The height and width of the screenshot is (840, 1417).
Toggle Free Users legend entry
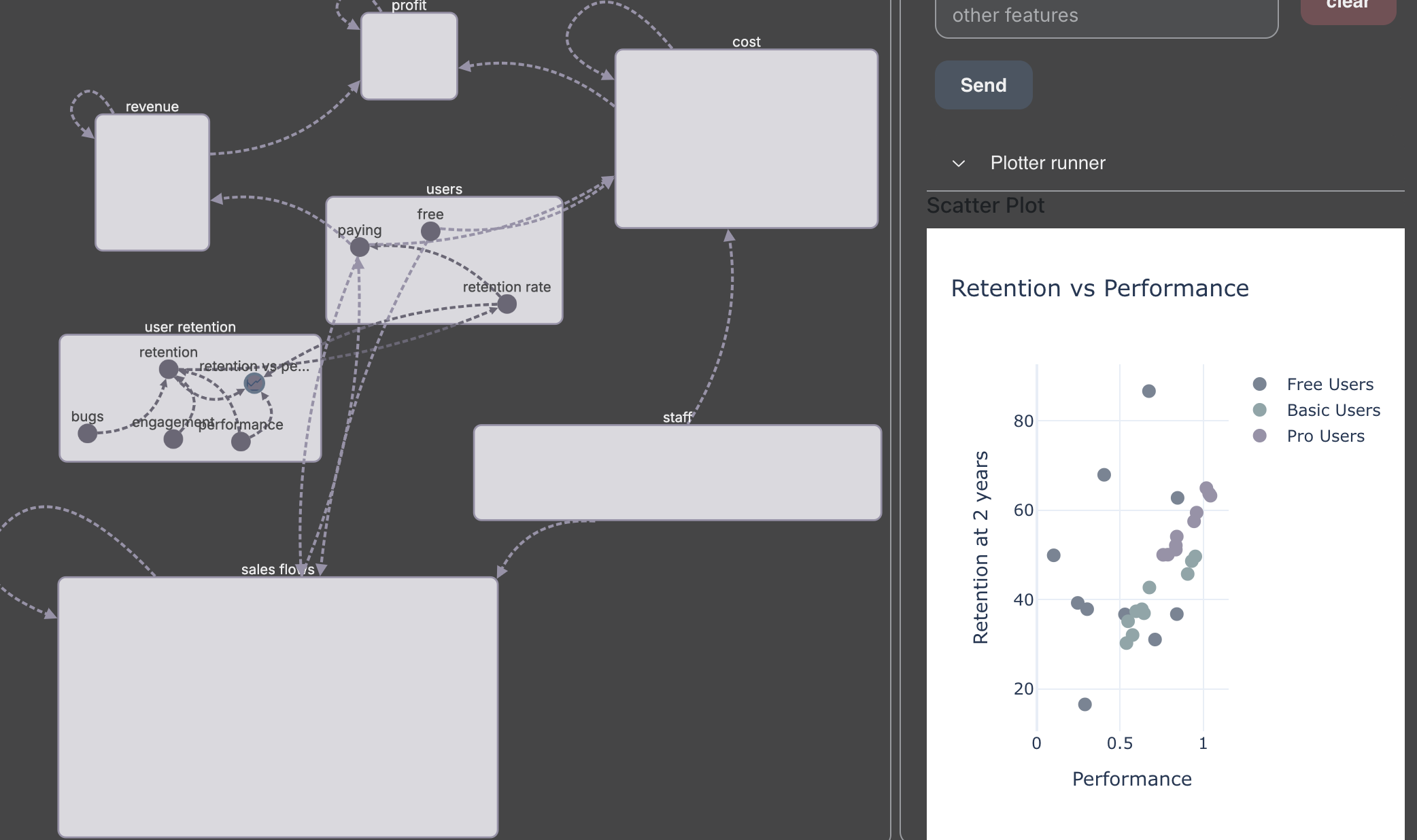pos(1329,385)
